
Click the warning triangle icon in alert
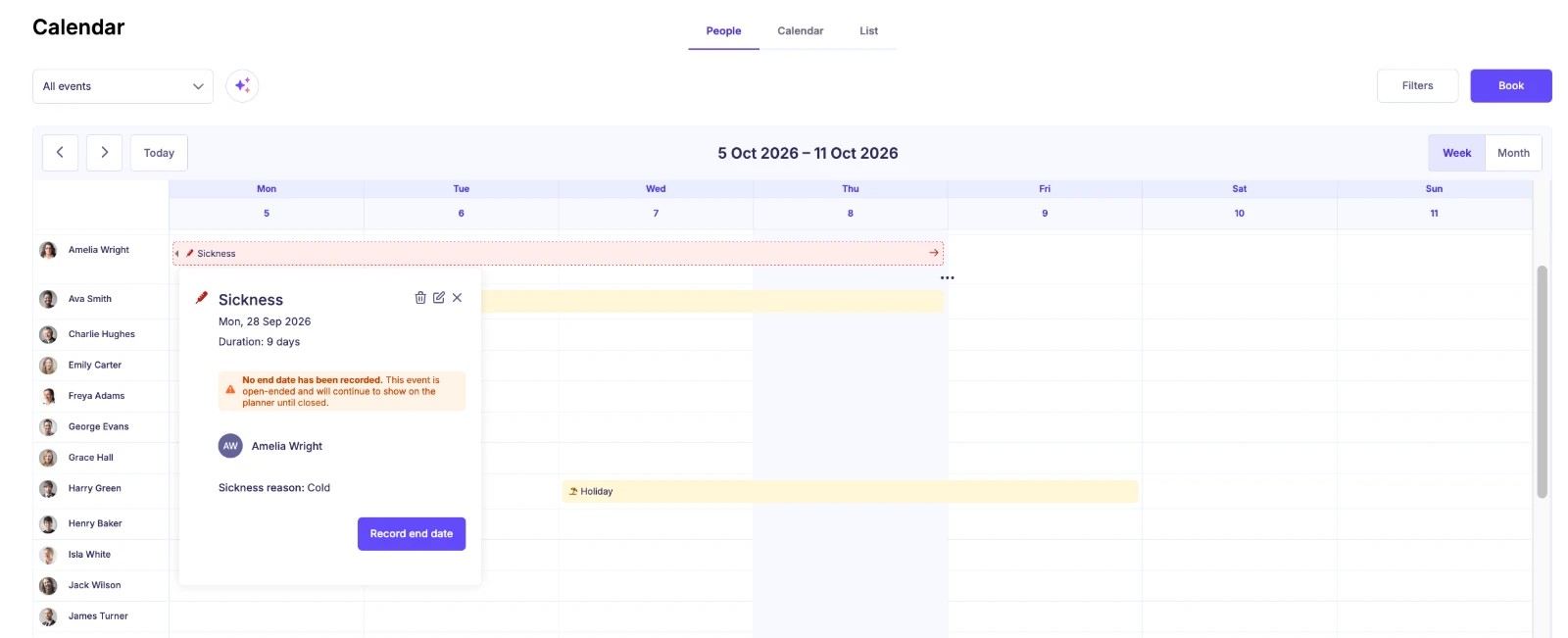pyautogui.click(x=230, y=390)
